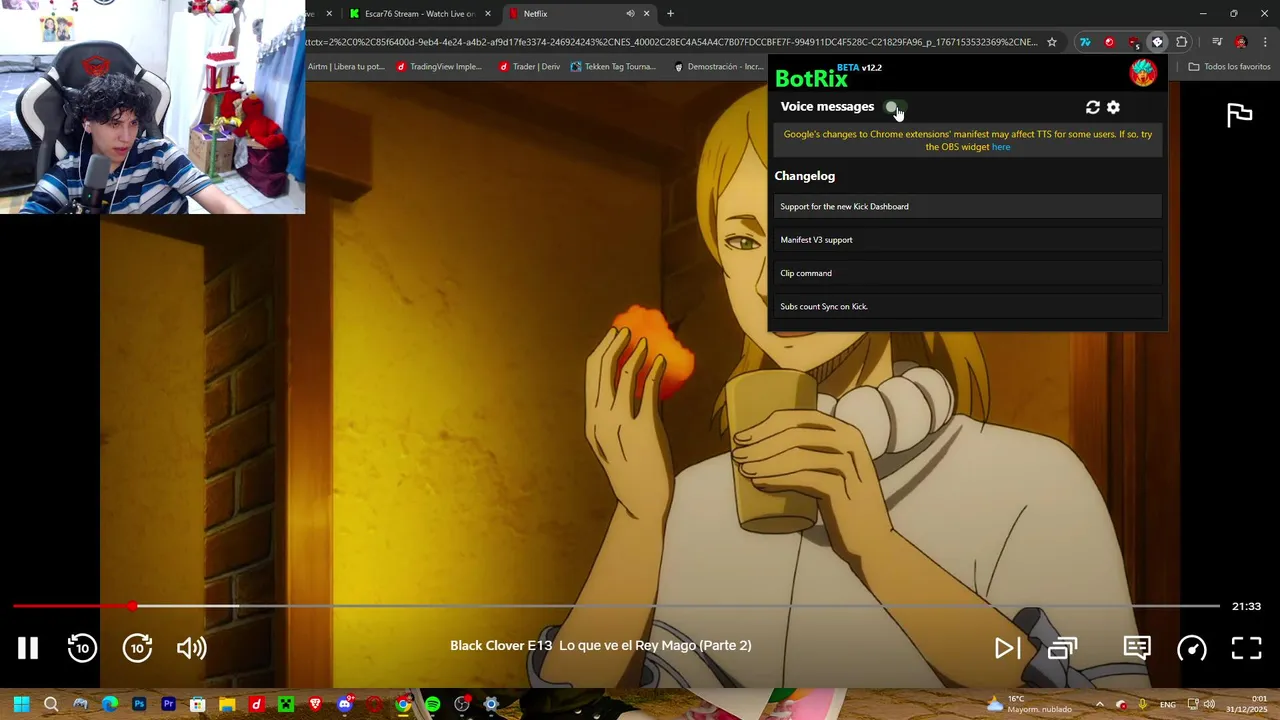Viewport: 1280px width, 720px height.
Task: Toggle BotRix Voice messages switch
Action: coord(895,107)
